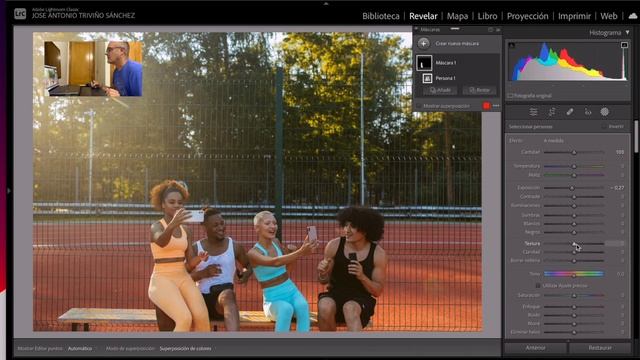The width and height of the screenshot is (640, 360).
Task: Click the Masks panel help icon
Action: (x=490, y=30)
